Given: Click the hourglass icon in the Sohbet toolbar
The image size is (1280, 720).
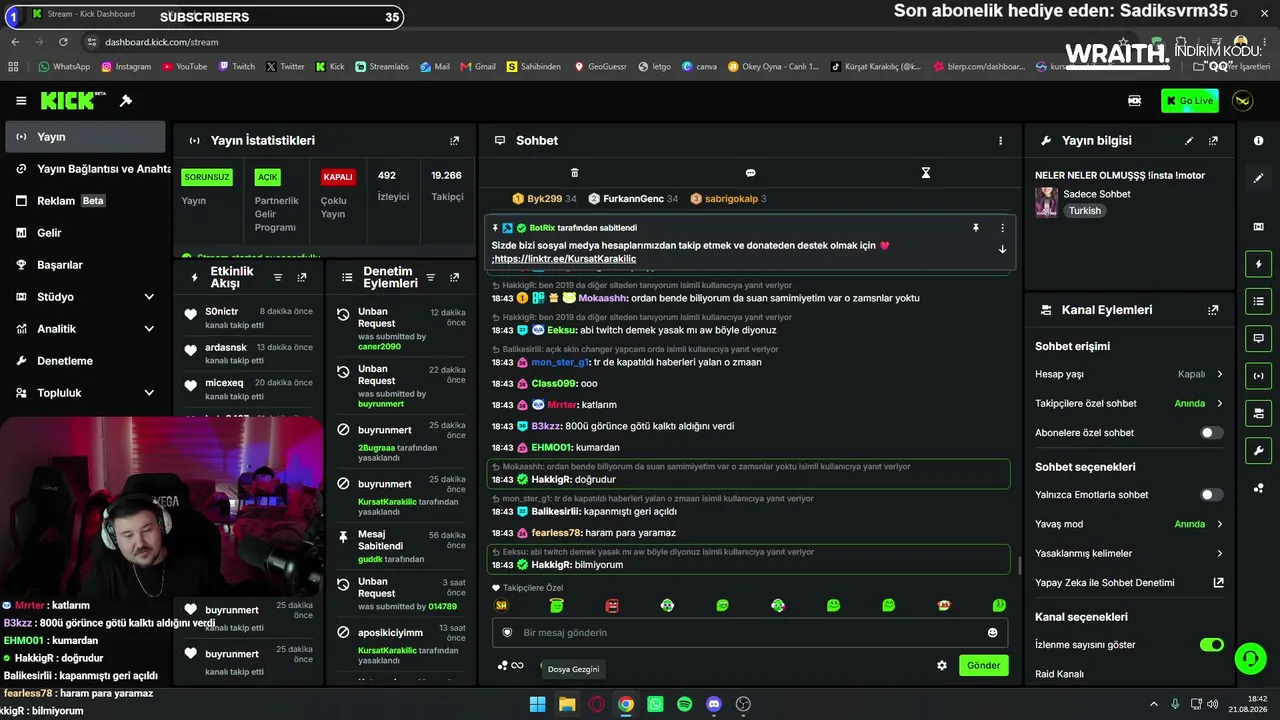Looking at the screenshot, I should click(926, 173).
